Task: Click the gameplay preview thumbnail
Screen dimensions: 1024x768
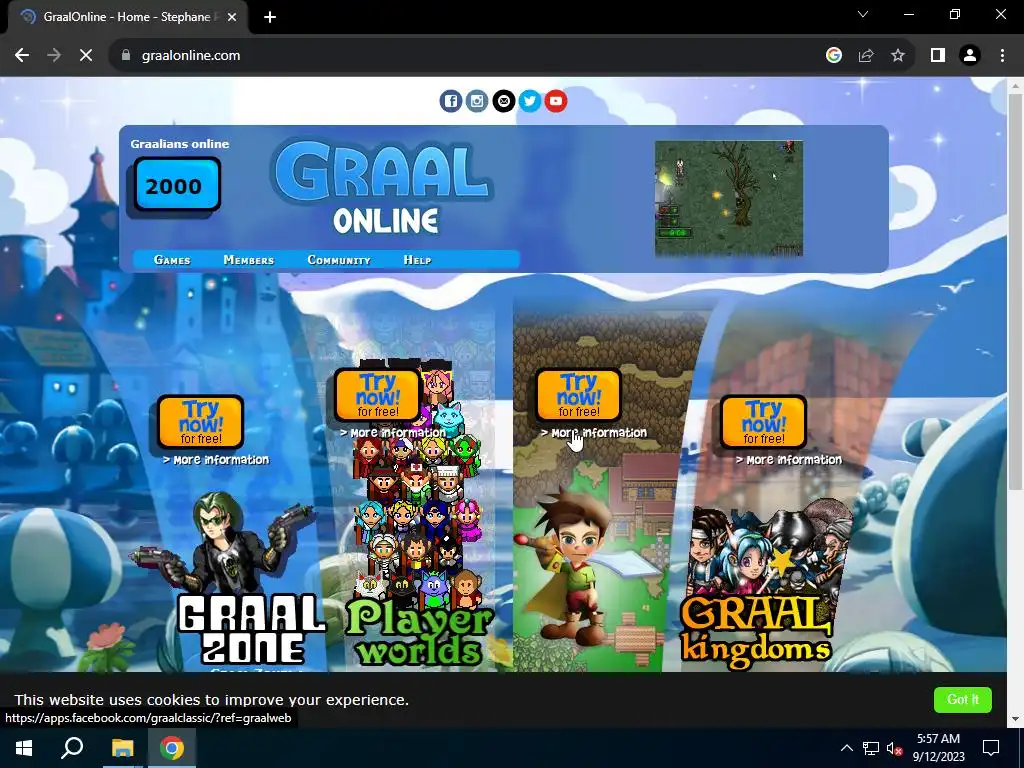Action: [x=729, y=198]
